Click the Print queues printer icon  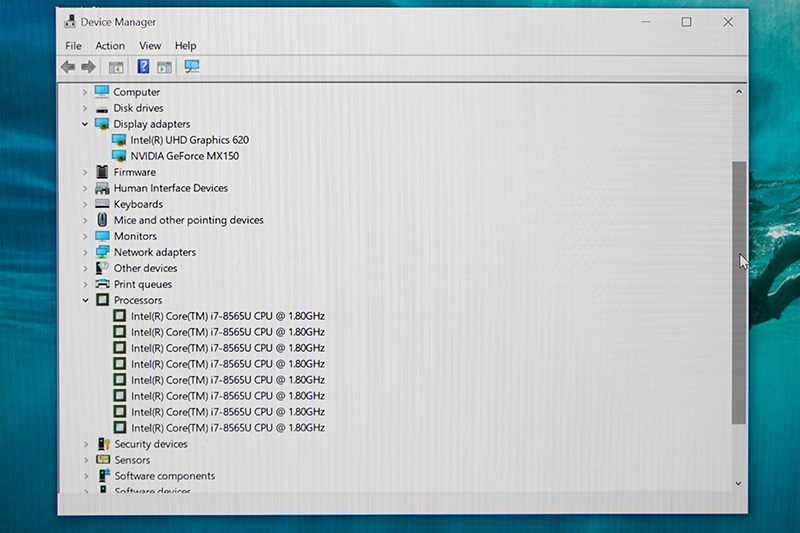coord(103,284)
